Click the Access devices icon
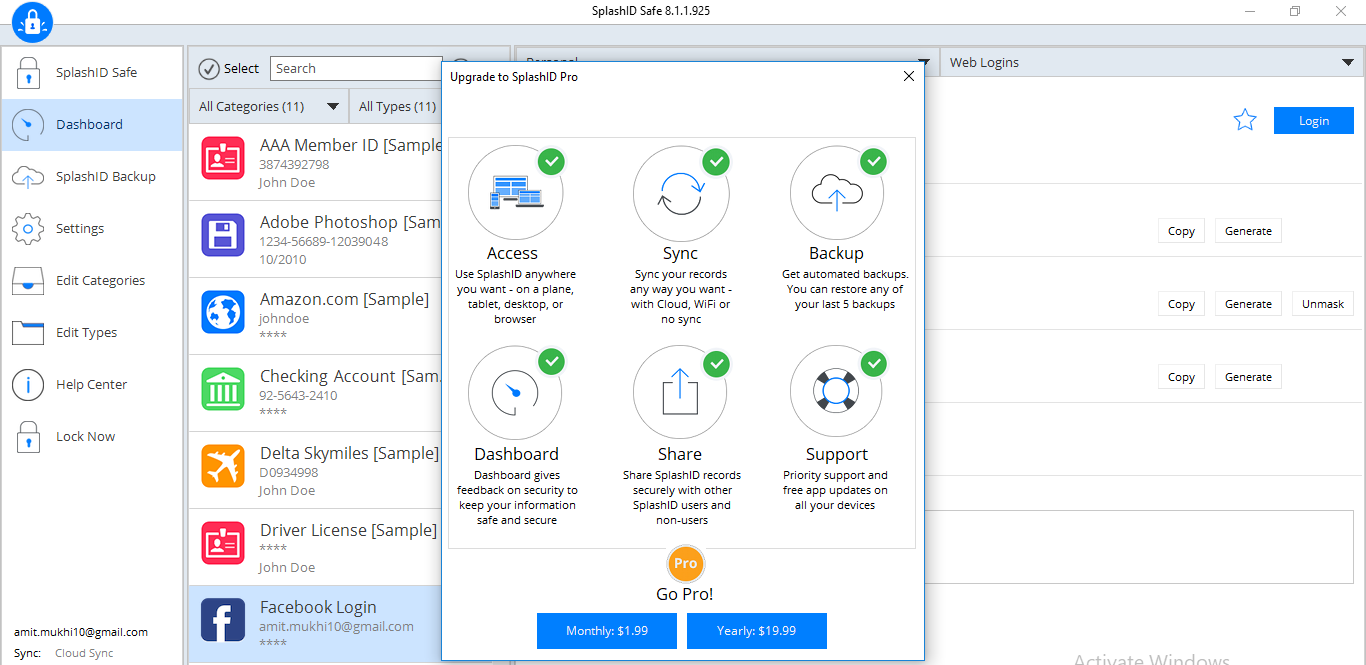Image resolution: width=1366 pixels, height=665 pixels. coord(516,193)
